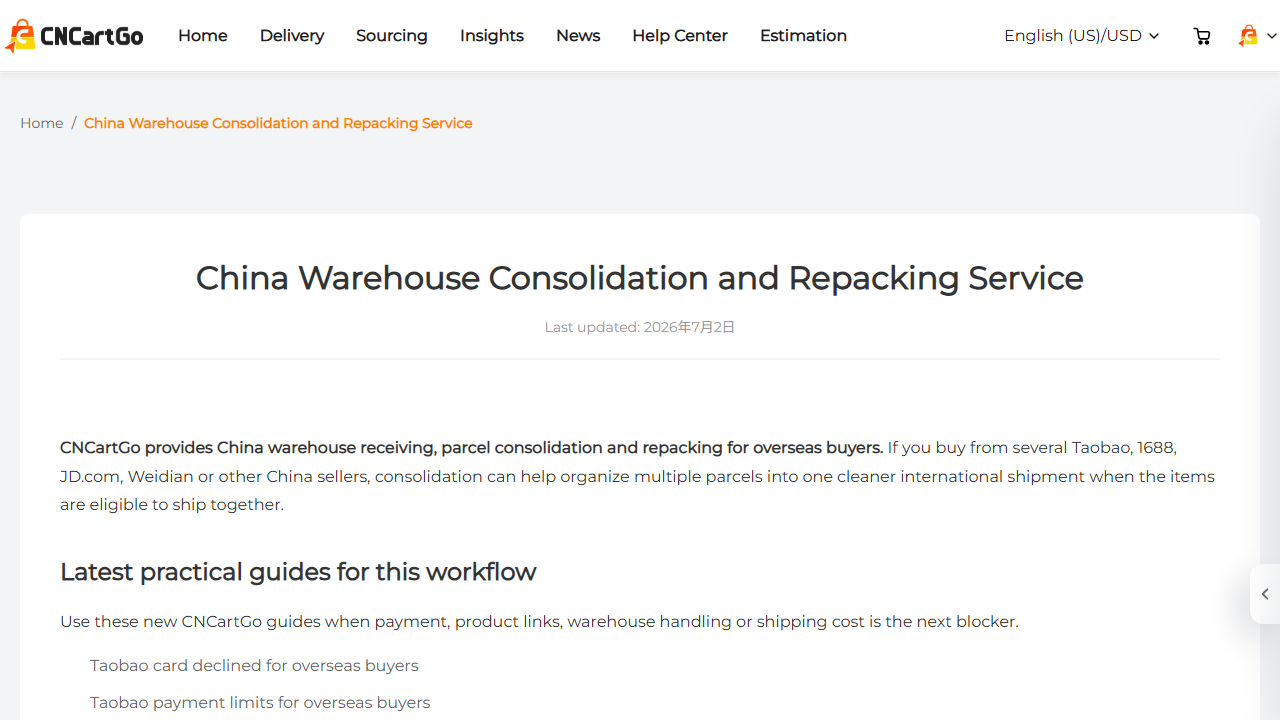Click the 'Use these new CNCartGo guides' sentence
The height and width of the screenshot is (720, 1280).
[539, 622]
